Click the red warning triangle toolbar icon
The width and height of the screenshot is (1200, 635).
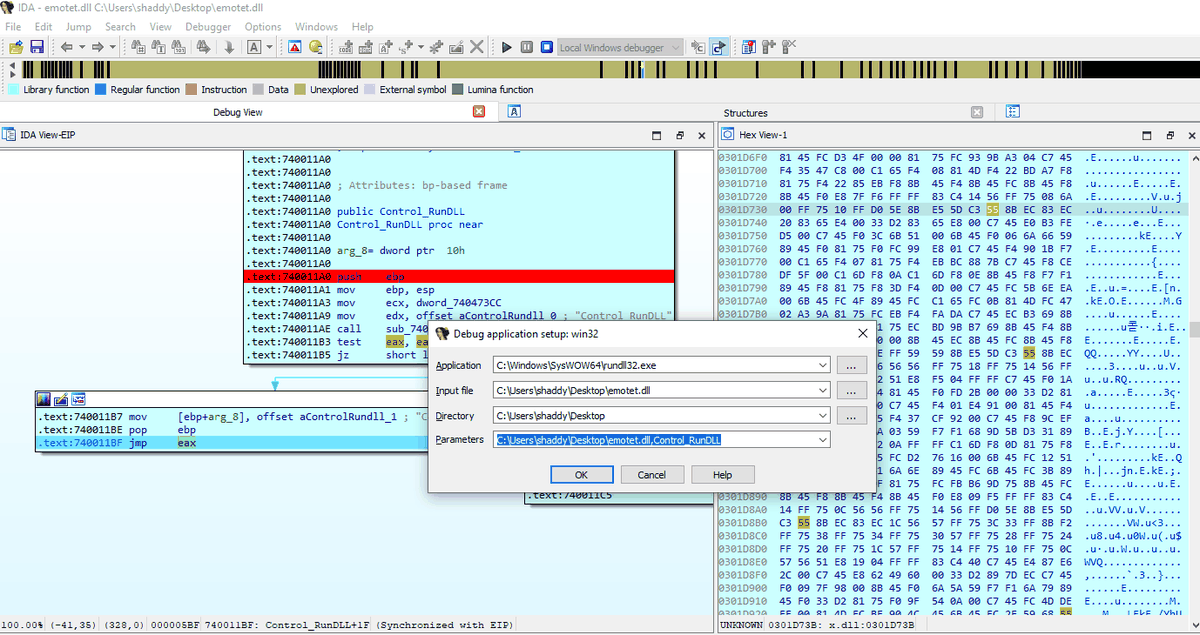point(295,47)
